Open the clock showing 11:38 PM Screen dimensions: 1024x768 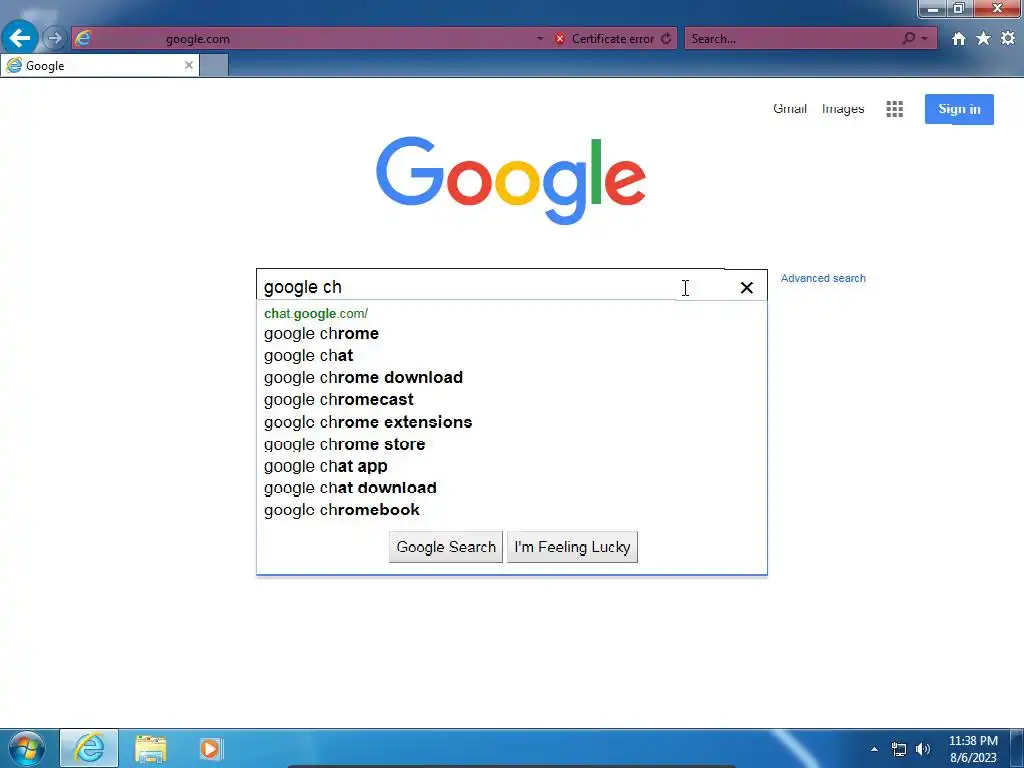(973, 749)
